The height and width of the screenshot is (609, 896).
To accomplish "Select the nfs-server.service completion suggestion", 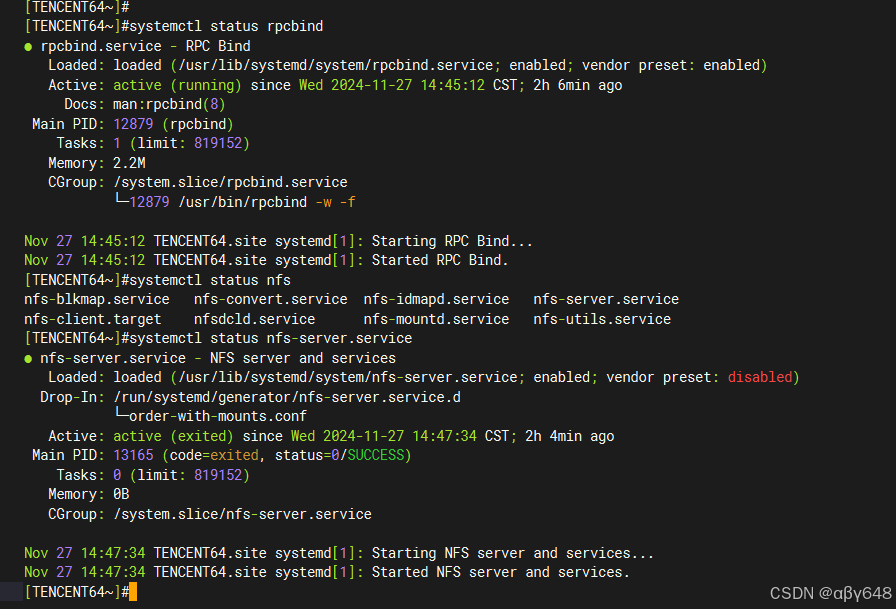I will 606,299.
